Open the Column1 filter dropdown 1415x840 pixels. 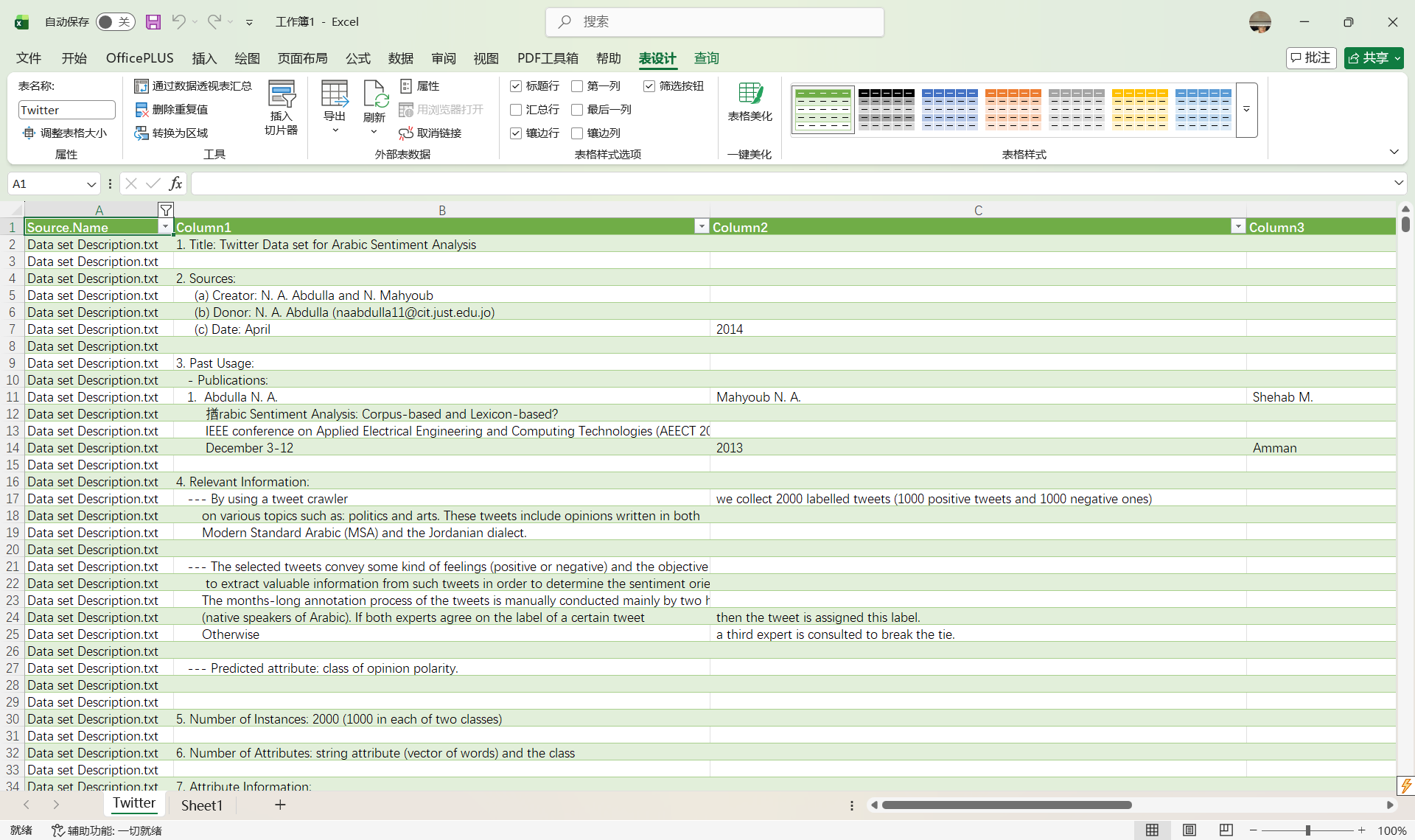coord(702,227)
